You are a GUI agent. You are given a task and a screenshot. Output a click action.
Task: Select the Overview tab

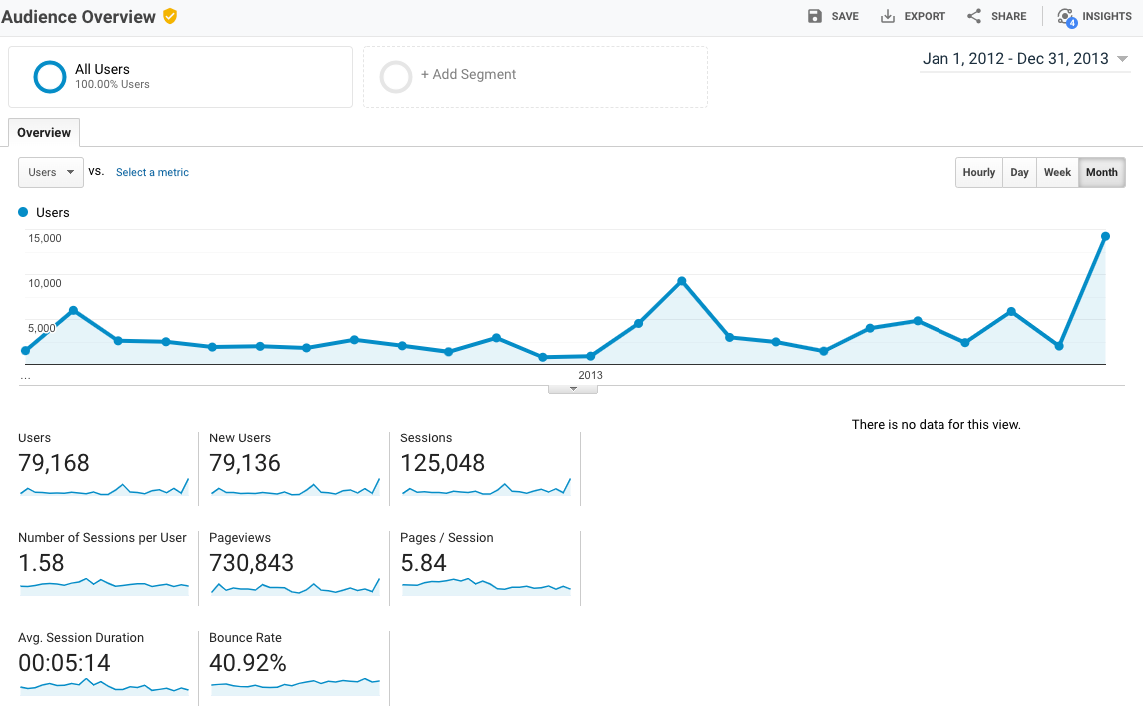[x=44, y=133]
